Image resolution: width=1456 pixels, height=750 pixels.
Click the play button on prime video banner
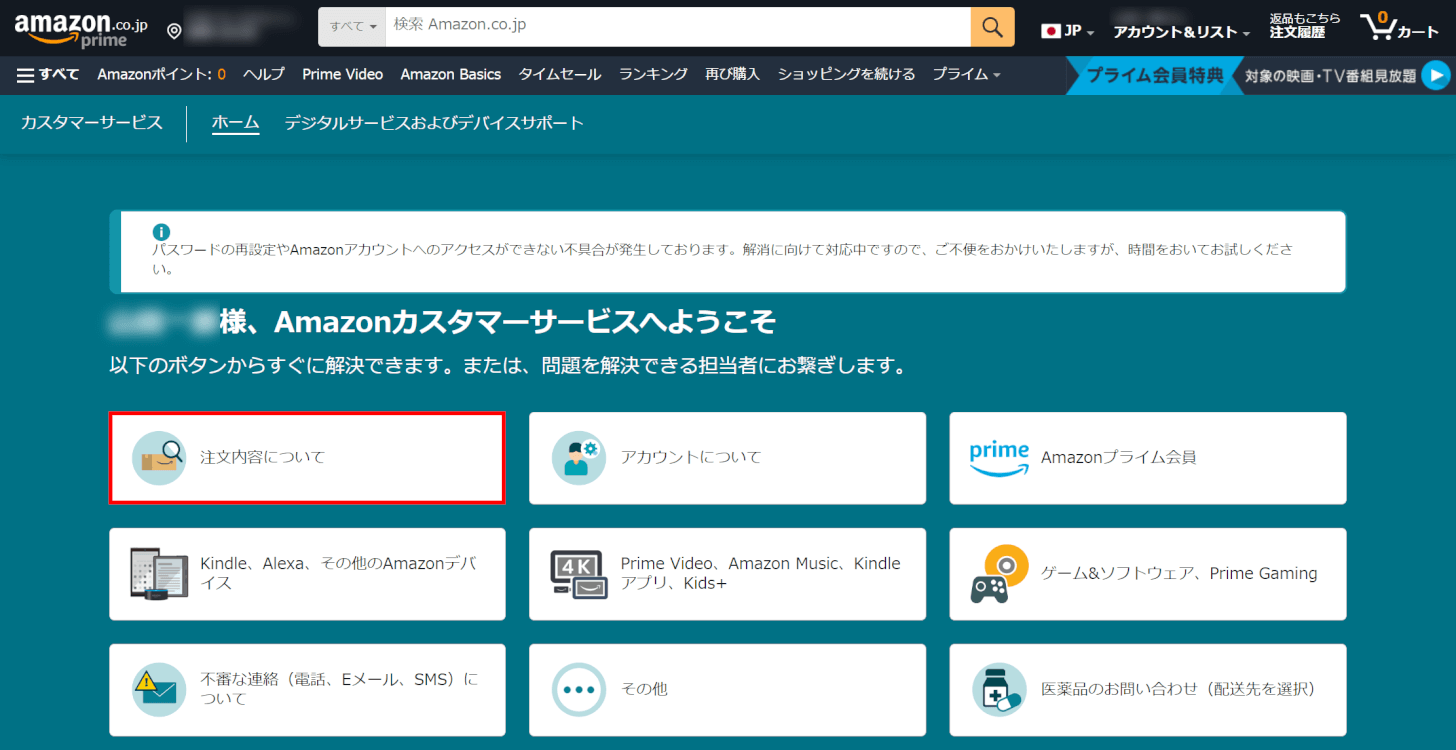coord(1434,75)
